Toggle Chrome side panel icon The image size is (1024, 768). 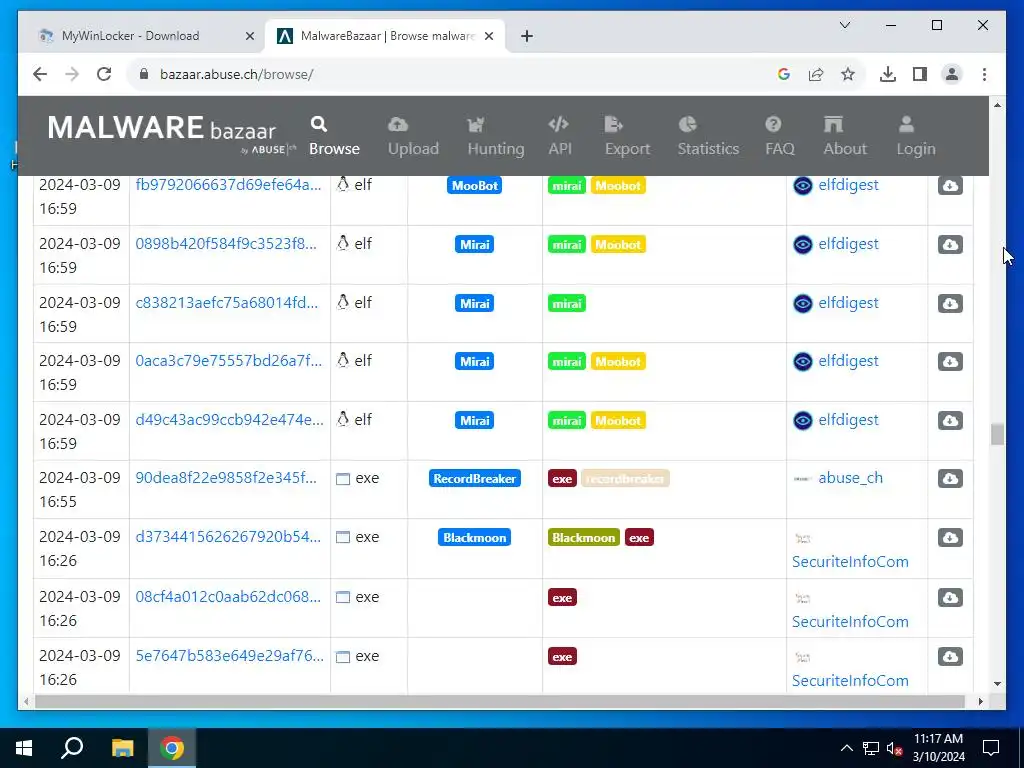(920, 74)
